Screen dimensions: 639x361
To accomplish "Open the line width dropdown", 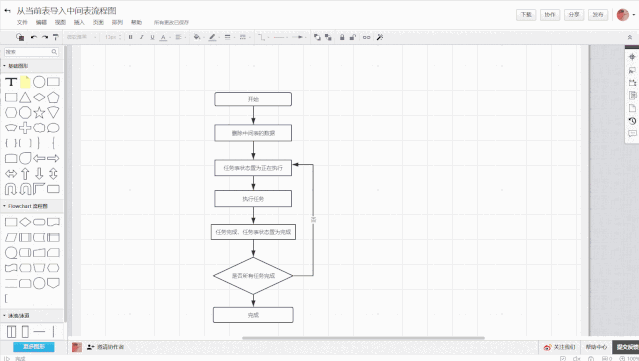I will point(229,37).
